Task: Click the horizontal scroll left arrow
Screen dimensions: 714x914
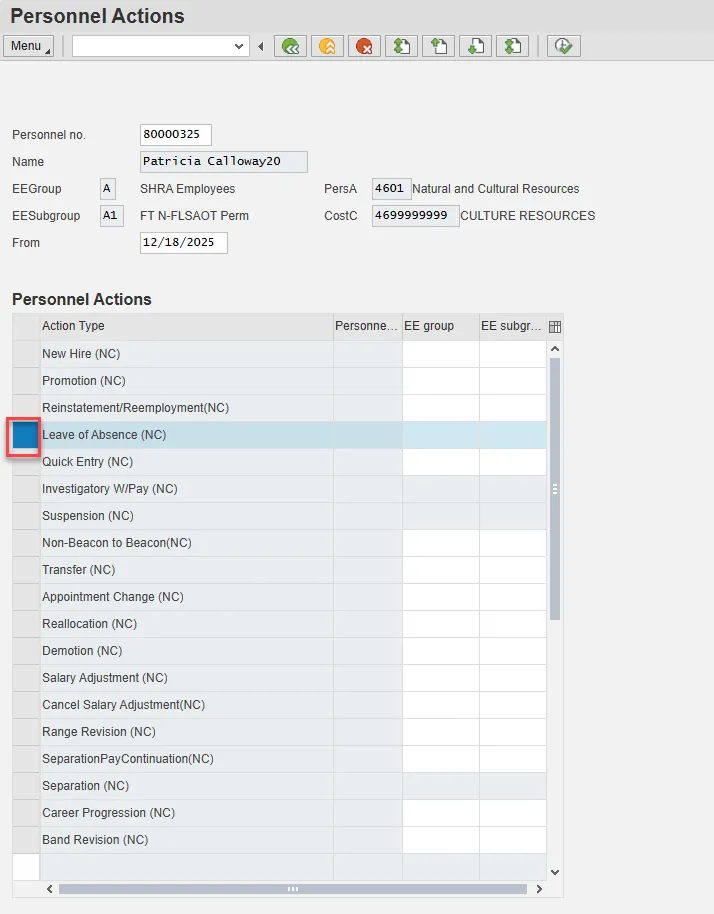Action: tap(50, 889)
